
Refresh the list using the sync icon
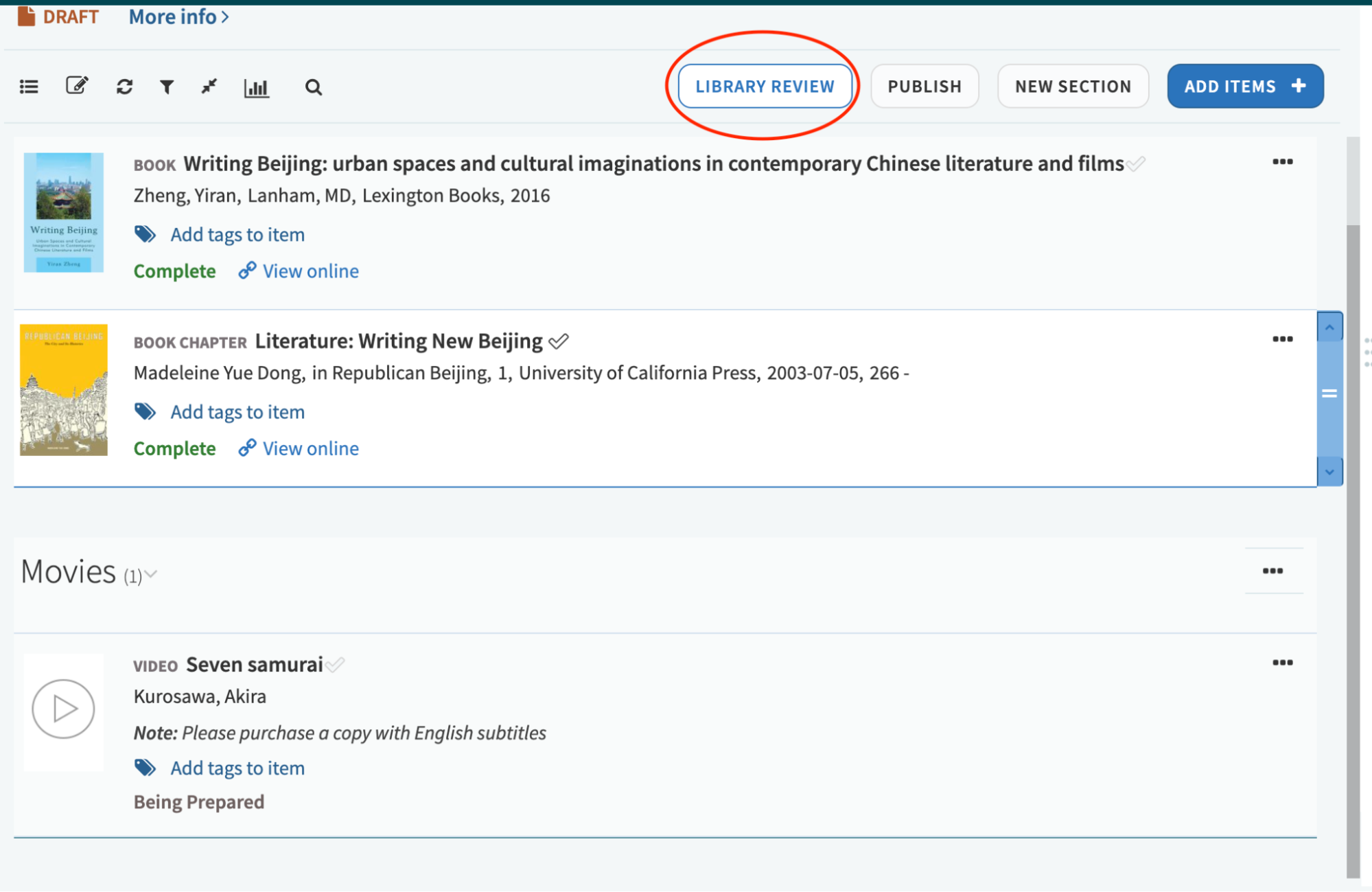point(124,87)
